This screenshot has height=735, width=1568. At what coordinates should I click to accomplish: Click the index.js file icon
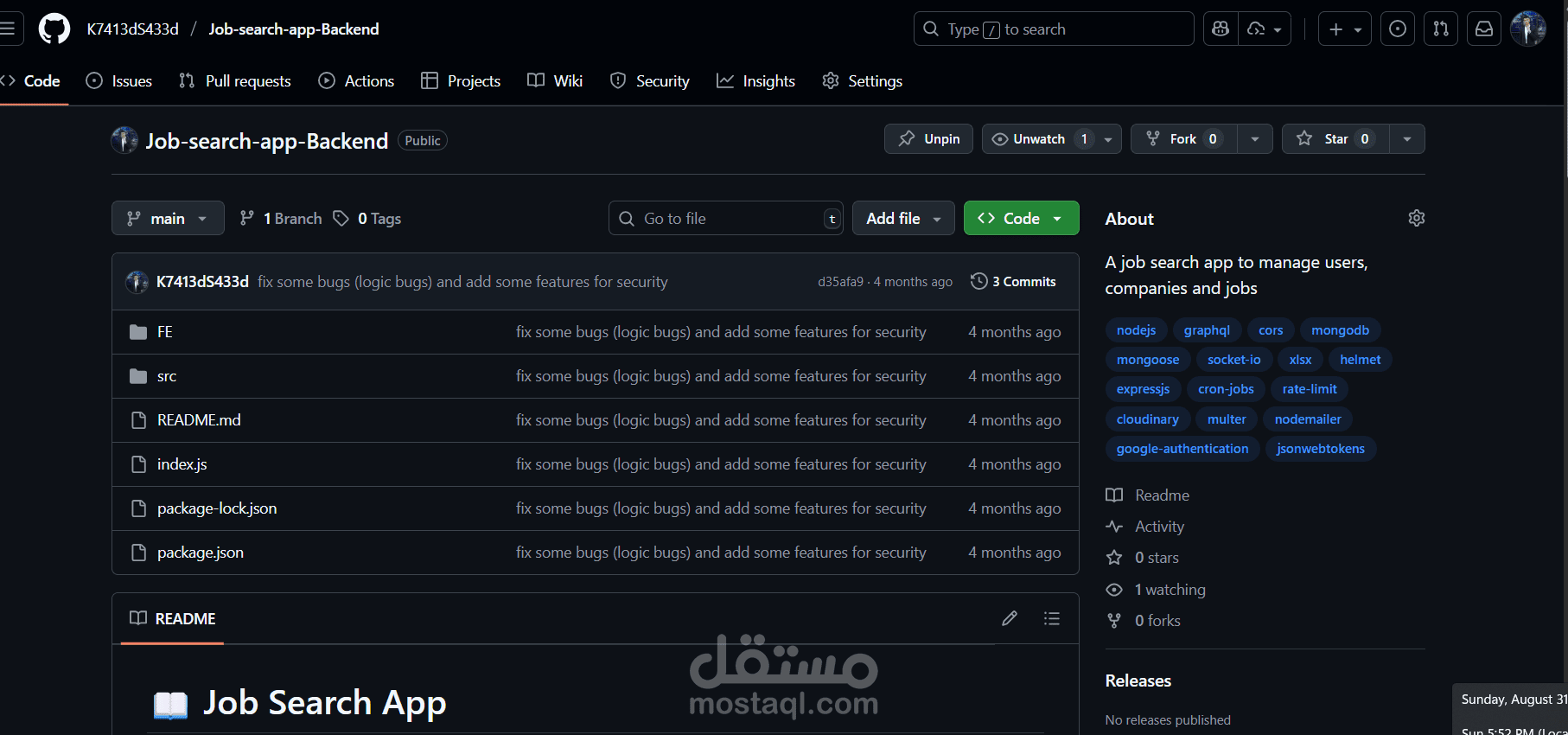pos(138,464)
